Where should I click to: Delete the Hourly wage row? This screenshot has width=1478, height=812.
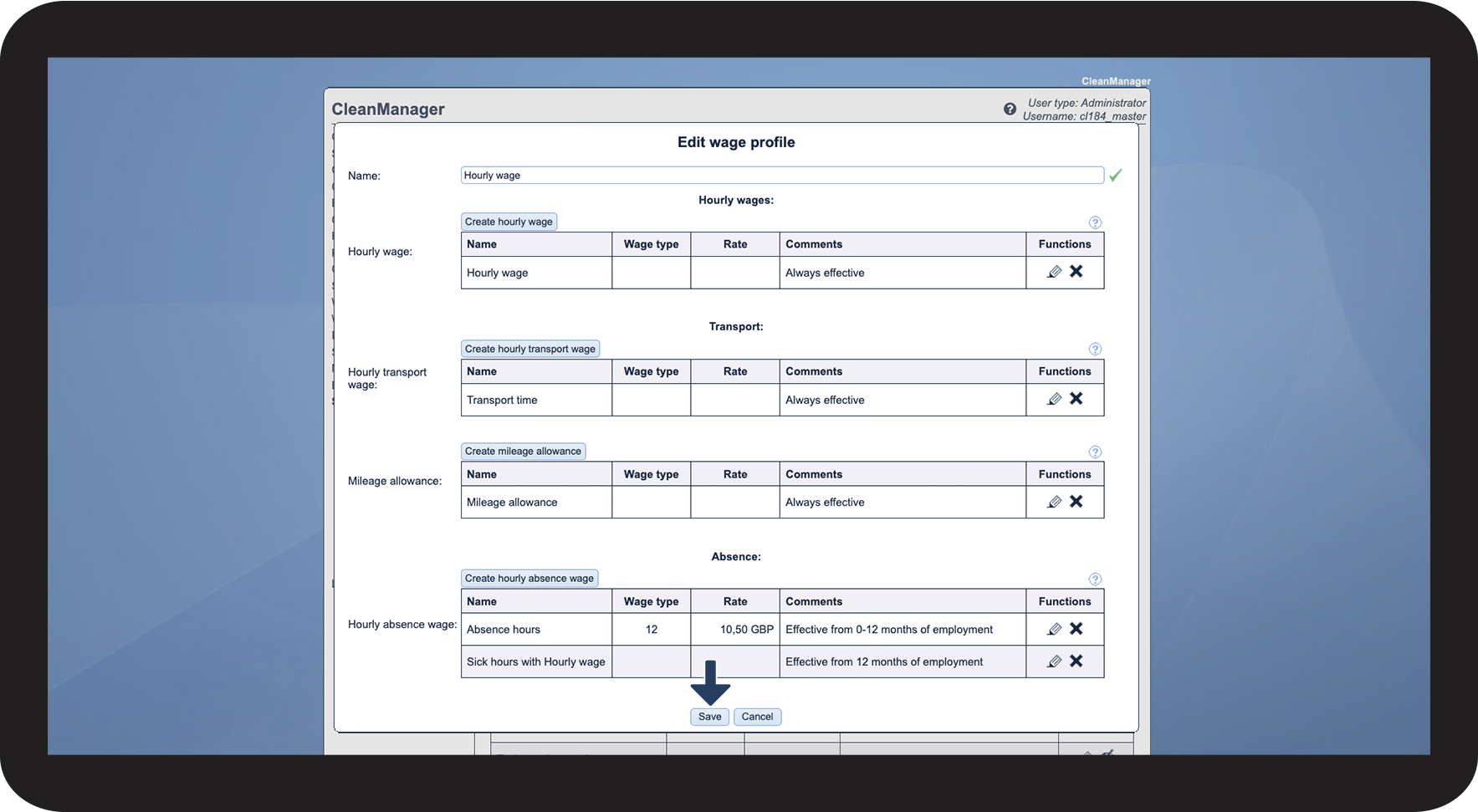(x=1077, y=271)
